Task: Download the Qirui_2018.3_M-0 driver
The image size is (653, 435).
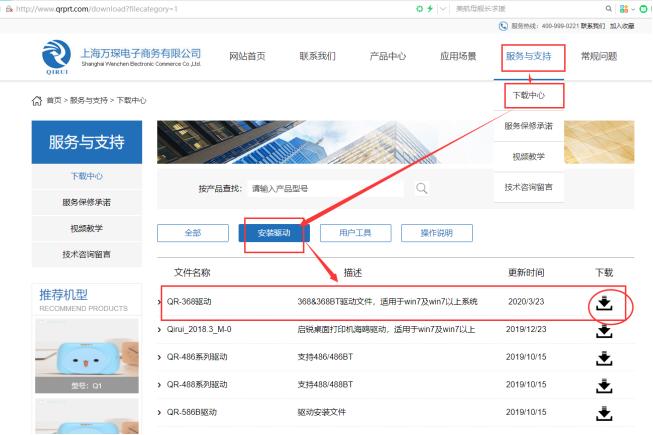Action: click(x=604, y=331)
